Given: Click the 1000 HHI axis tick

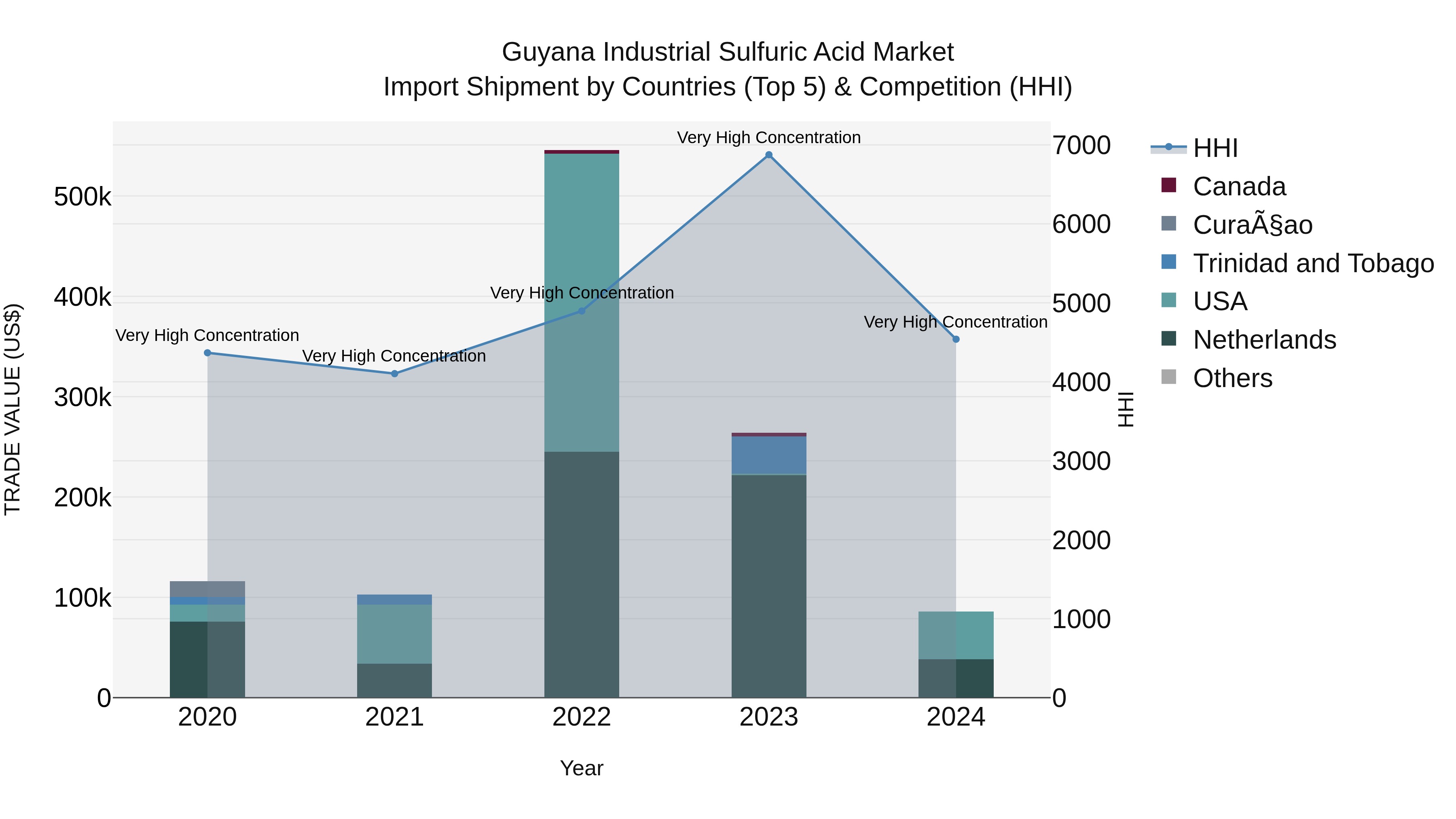Looking at the screenshot, I should (1081, 620).
